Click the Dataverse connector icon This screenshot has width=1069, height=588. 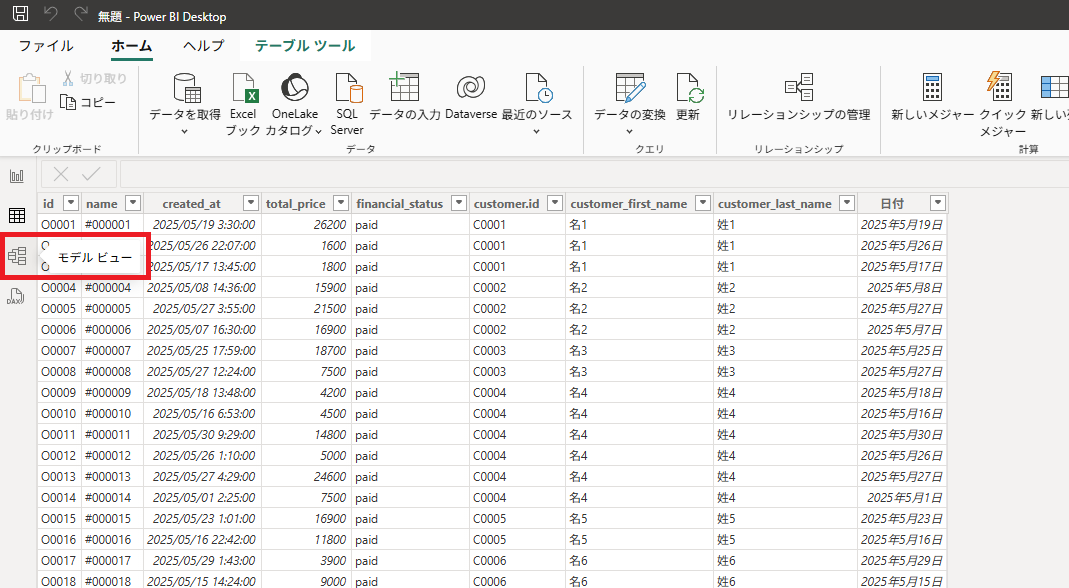pyautogui.click(x=470, y=87)
